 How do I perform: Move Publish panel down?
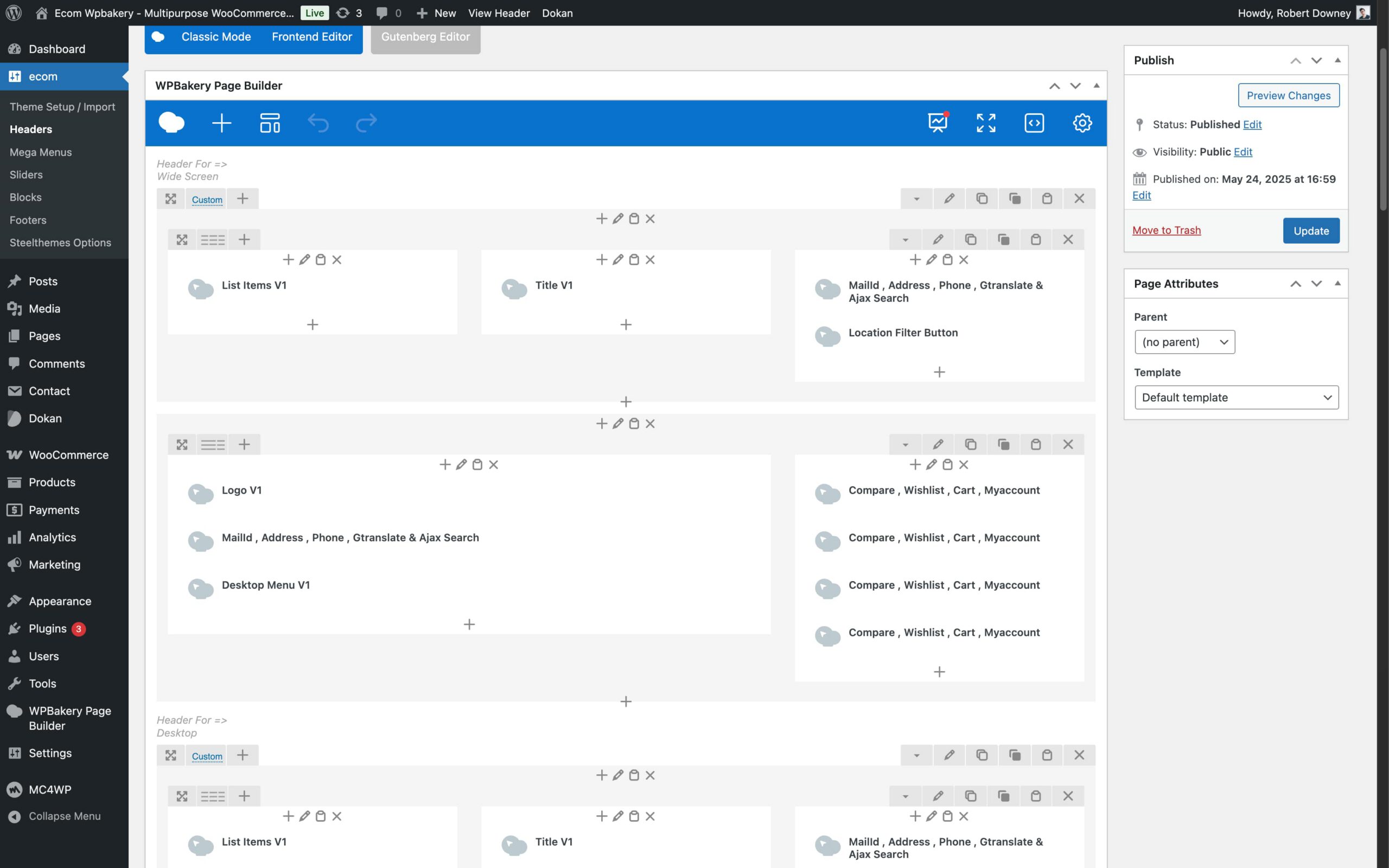1317,60
